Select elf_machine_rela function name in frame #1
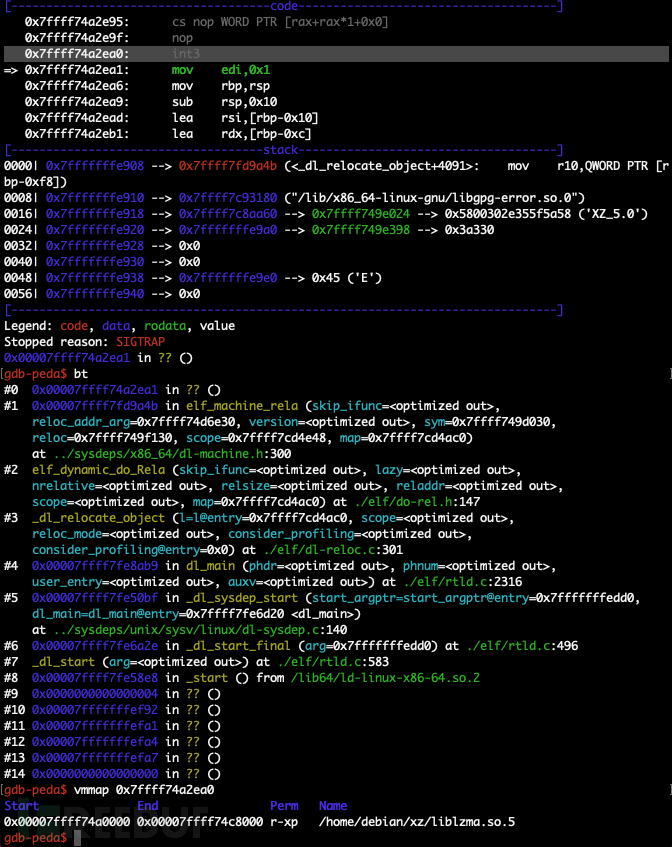672x847 pixels. (x=241, y=406)
